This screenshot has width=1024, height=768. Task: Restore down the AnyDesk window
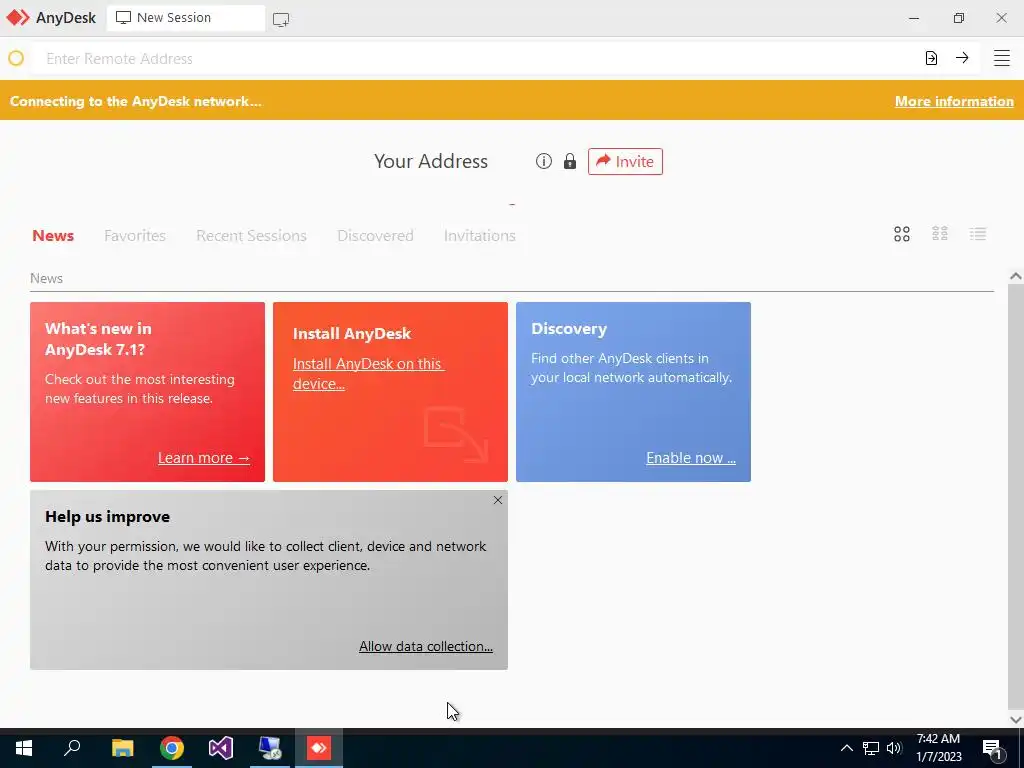tap(958, 18)
